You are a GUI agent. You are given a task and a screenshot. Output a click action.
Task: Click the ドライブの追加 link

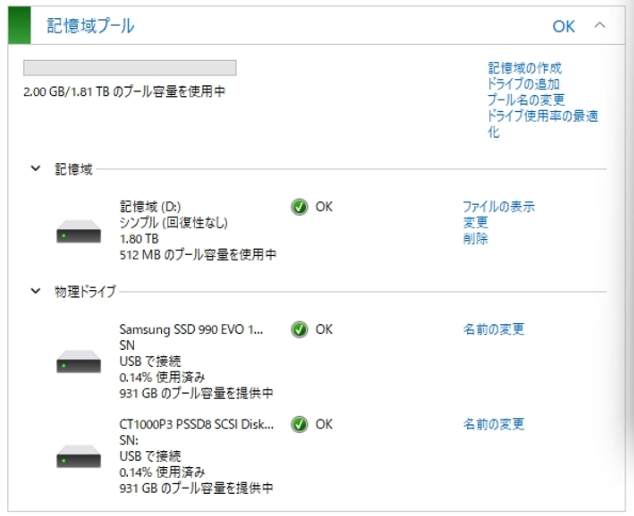(523, 84)
